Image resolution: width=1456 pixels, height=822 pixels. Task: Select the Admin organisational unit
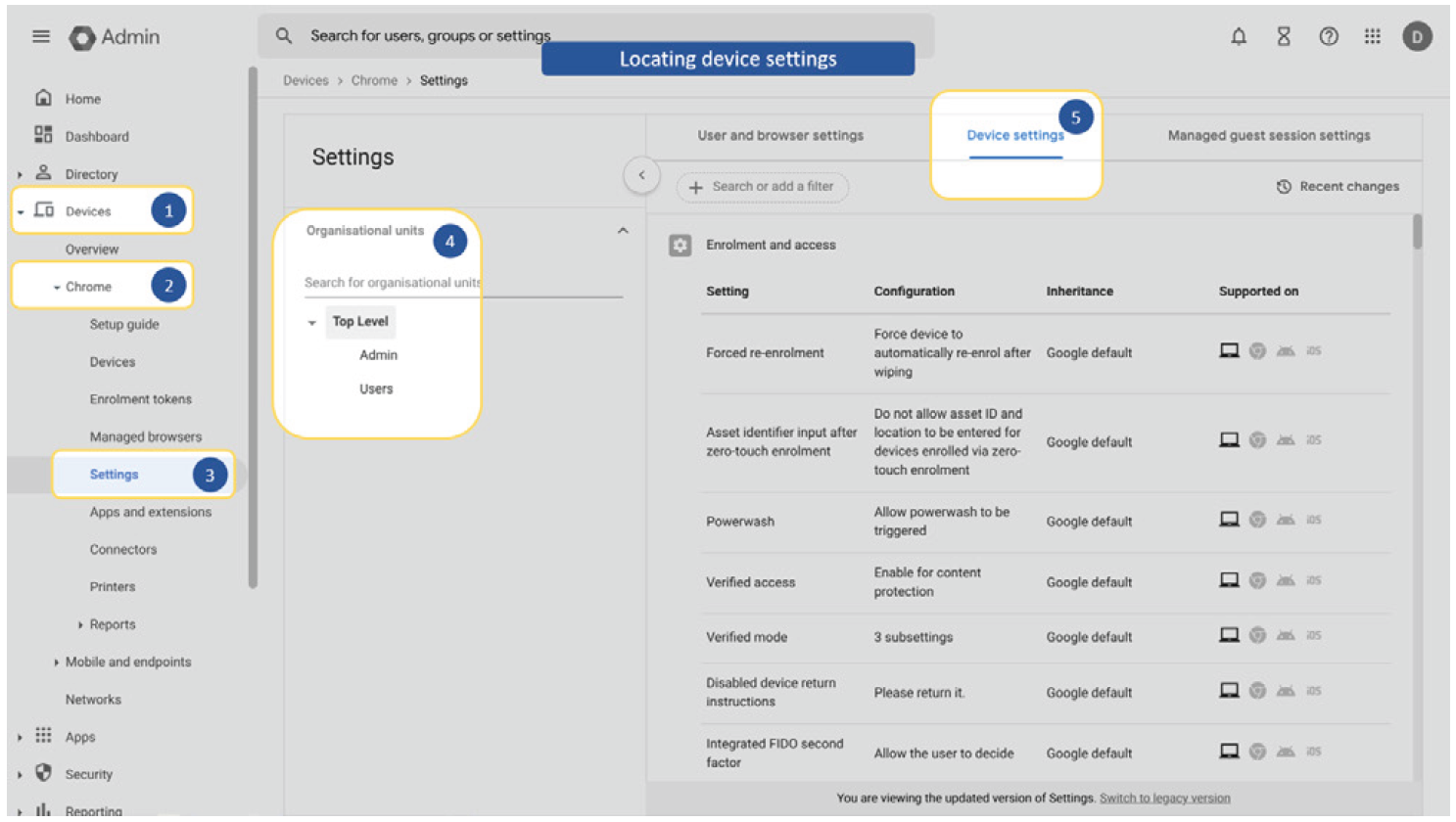point(378,355)
